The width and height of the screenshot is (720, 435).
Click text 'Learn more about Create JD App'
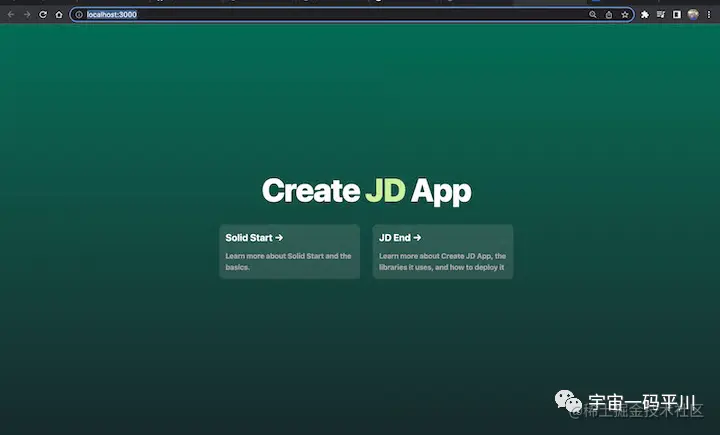[435, 256]
